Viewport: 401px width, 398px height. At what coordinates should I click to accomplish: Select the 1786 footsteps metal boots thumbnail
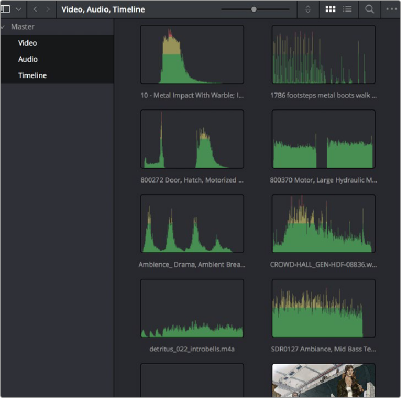tap(324, 55)
